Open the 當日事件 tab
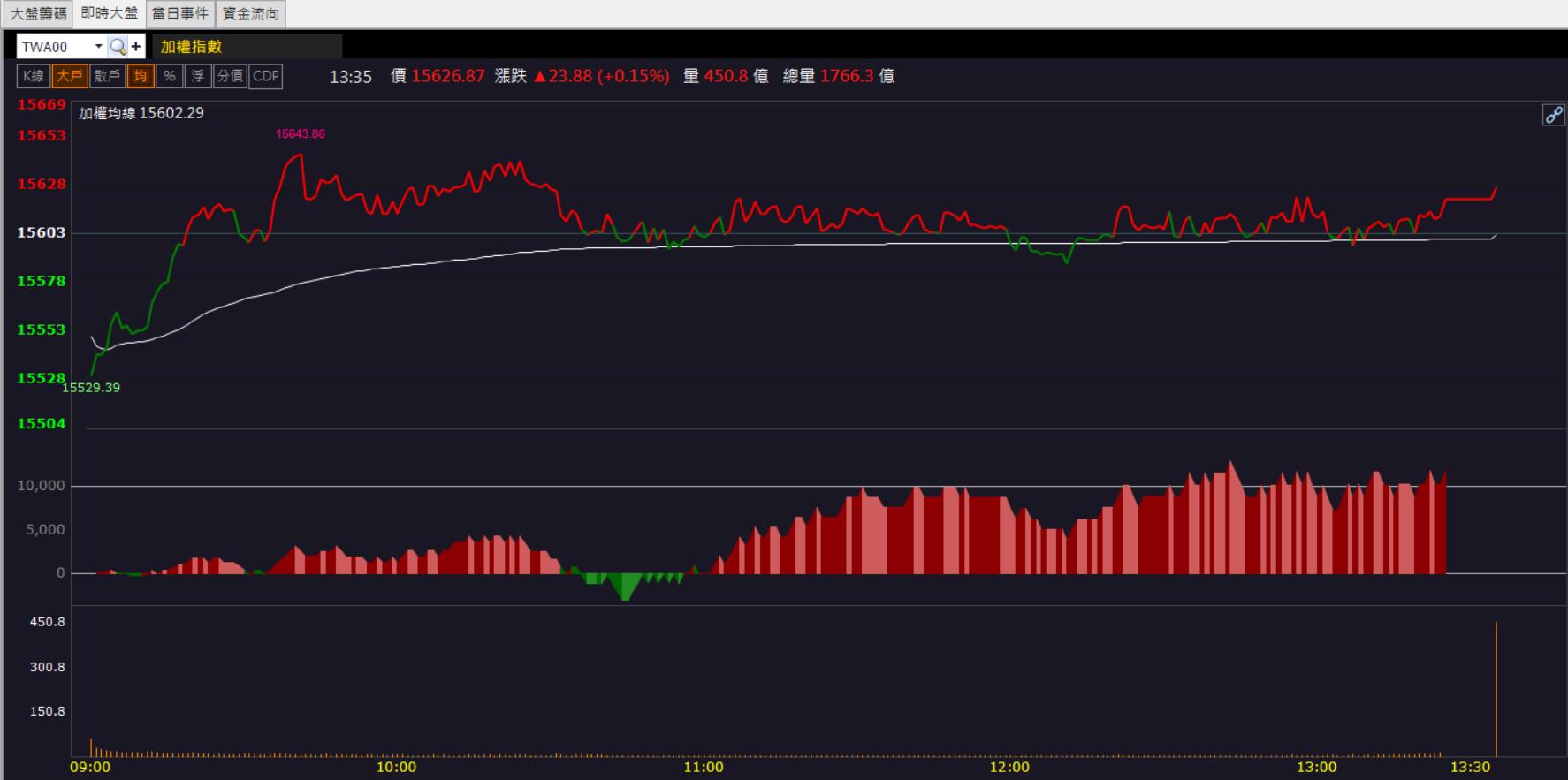1568x780 pixels. pos(180,13)
